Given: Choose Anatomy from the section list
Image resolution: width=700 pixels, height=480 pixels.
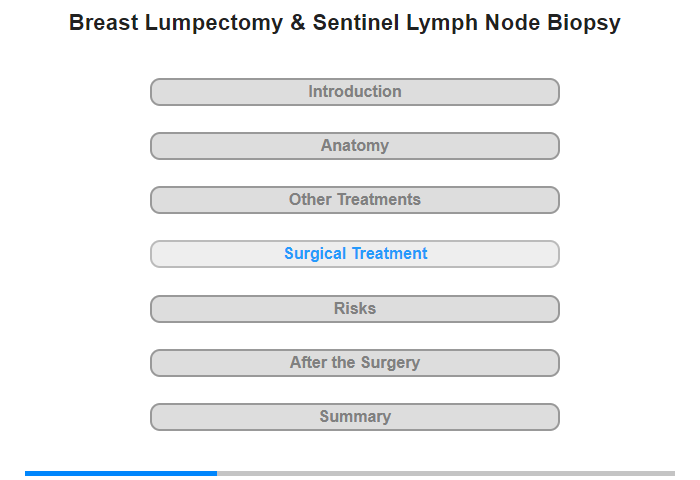Looking at the screenshot, I should coord(354,146).
